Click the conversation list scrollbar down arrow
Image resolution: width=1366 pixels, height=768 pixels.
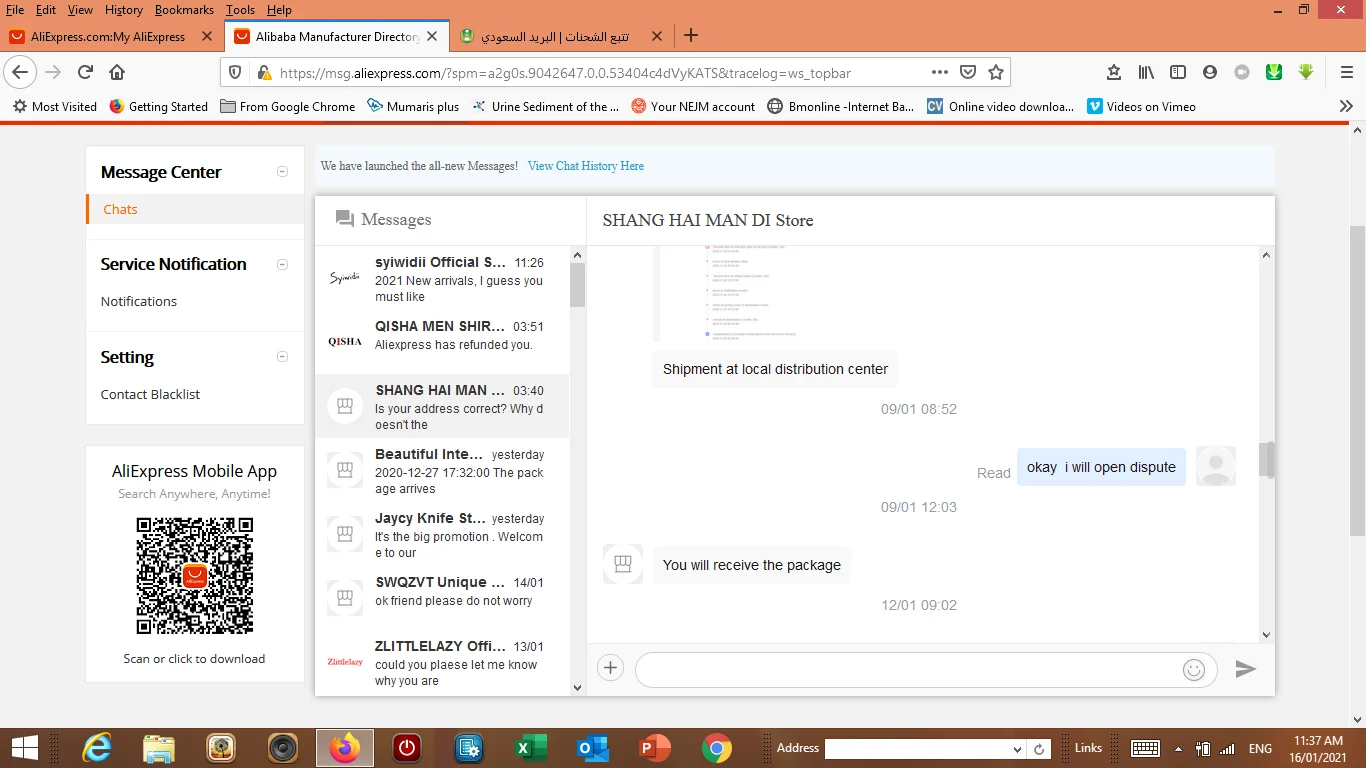click(577, 687)
